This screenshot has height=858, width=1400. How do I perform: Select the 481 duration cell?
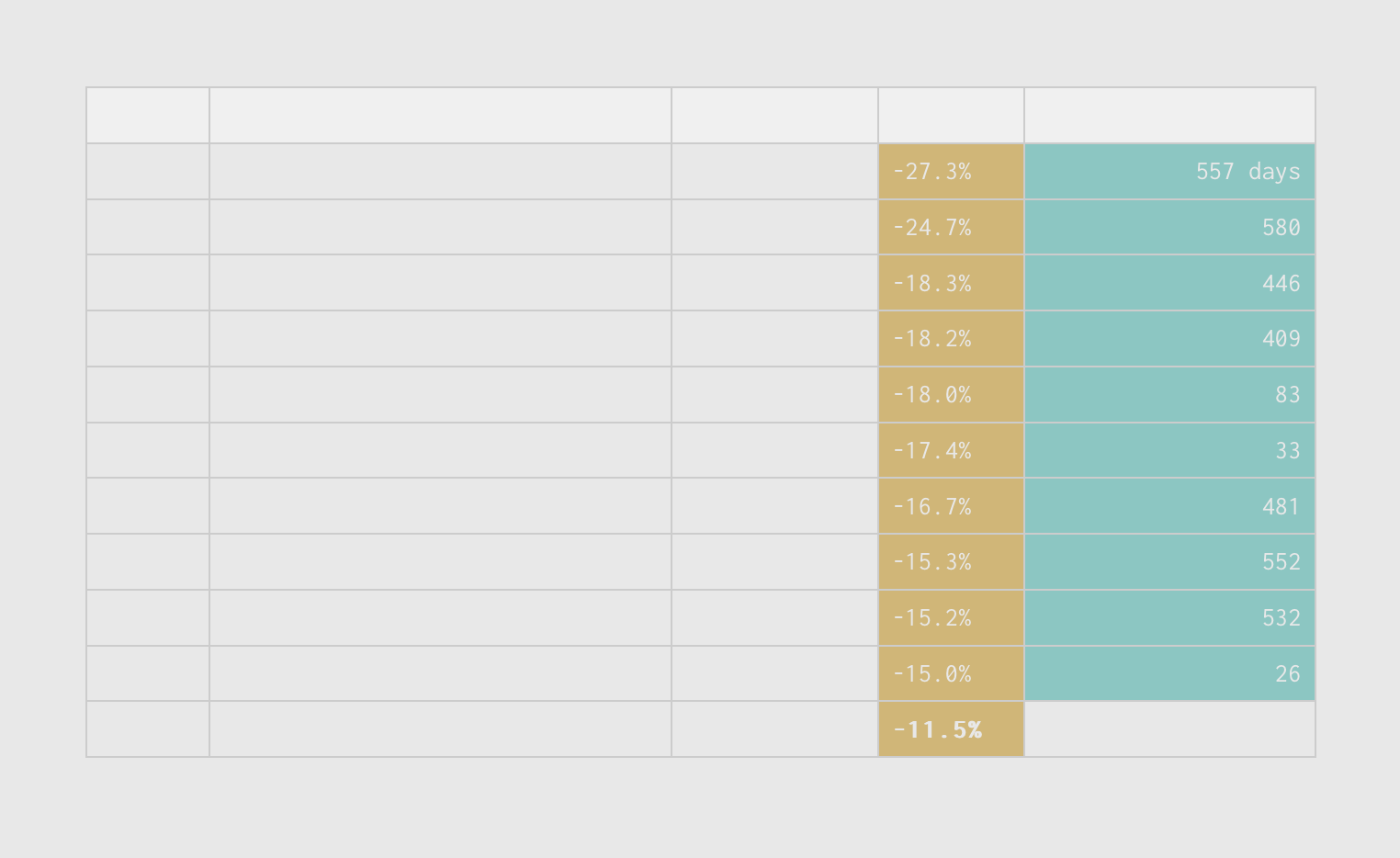(x=1169, y=506)
